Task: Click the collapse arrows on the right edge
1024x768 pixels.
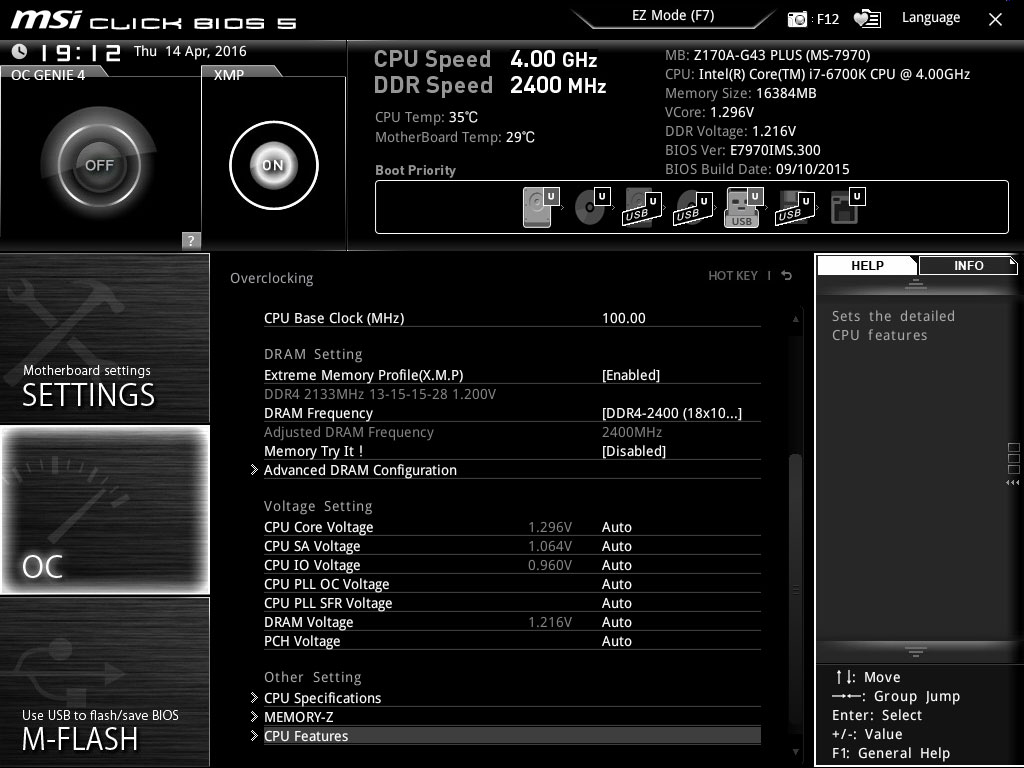Action: tap(1012, 483)
